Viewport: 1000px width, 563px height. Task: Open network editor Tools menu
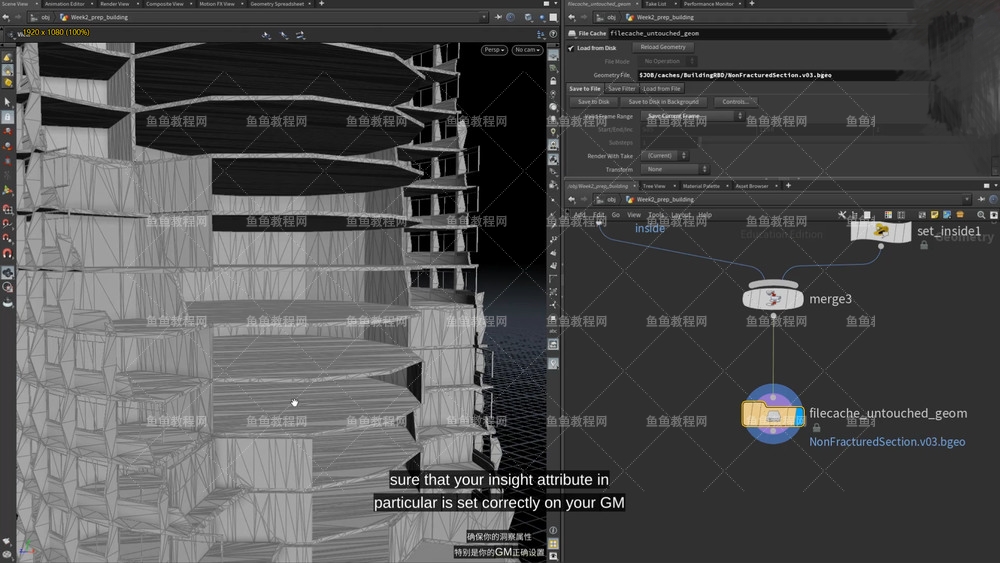coord(656,215)
